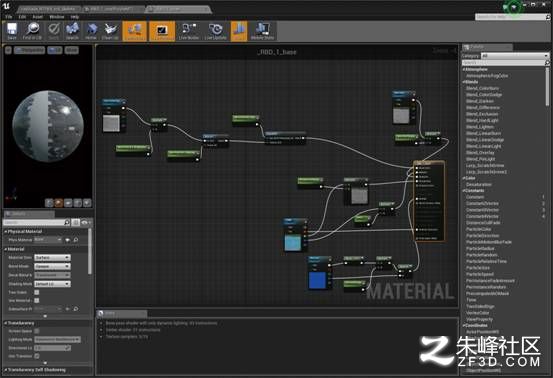Open the Shading Model dropdown
The width and height of the screenshot is (553, 378).
[52, 284]
